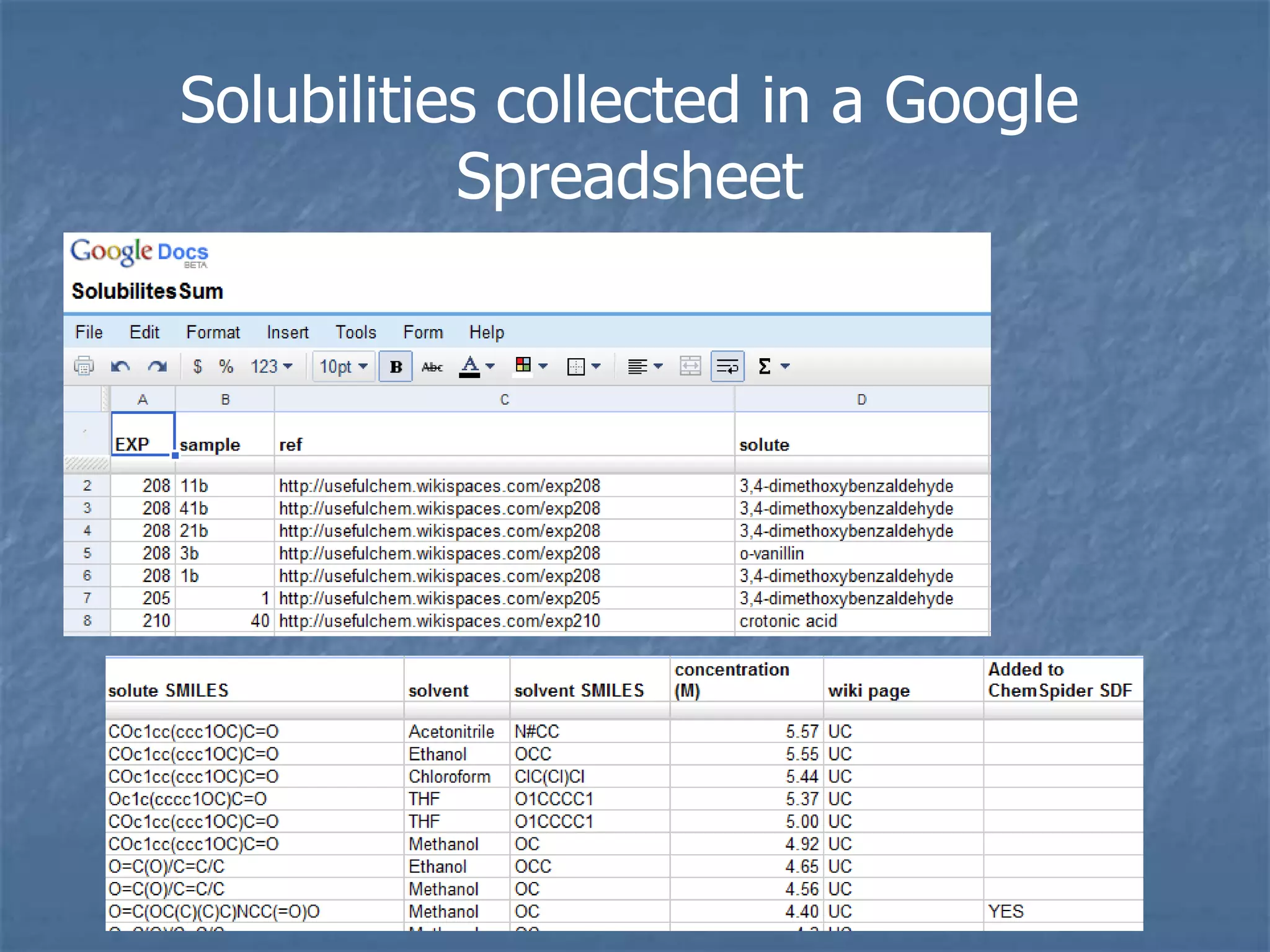1270x952 pixels.
Task: Open the text alignment dropdown
Action: coord(645,366)
